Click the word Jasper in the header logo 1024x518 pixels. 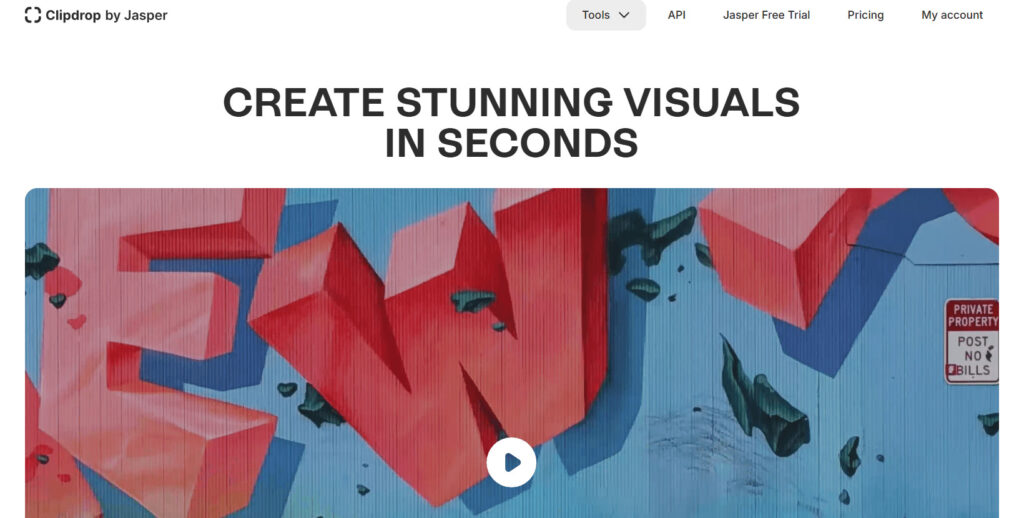pyautogui.click(x=146, y=16)
